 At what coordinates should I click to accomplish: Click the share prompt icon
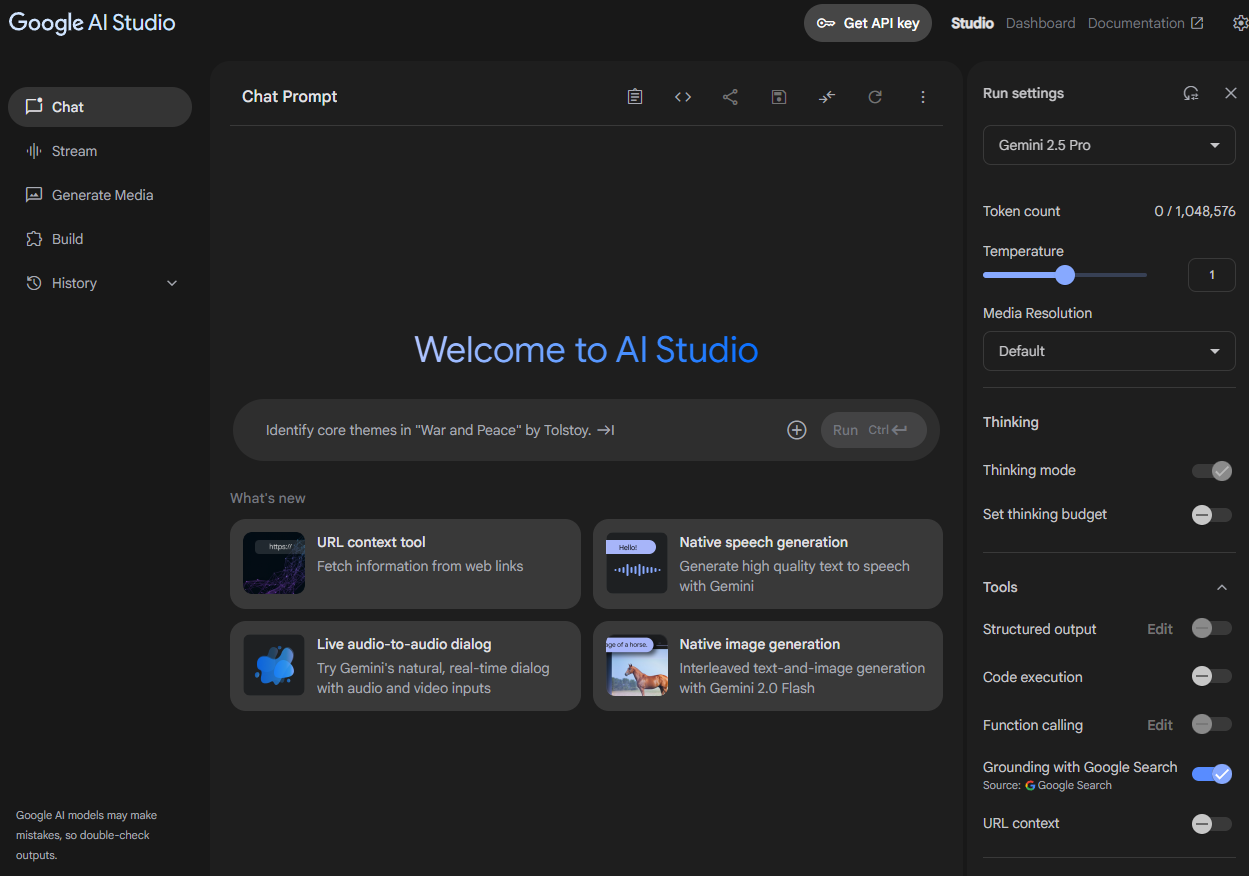(731, 97)
